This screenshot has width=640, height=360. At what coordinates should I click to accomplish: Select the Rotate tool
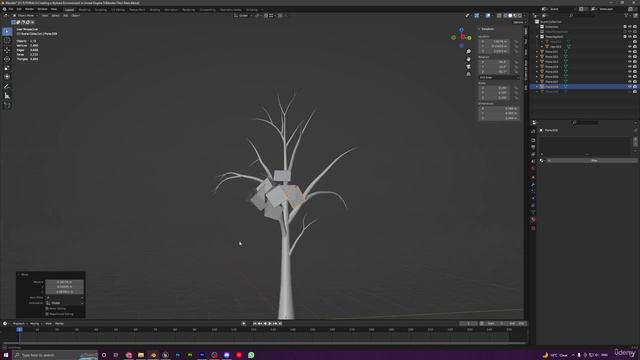[x=7, y=59]
